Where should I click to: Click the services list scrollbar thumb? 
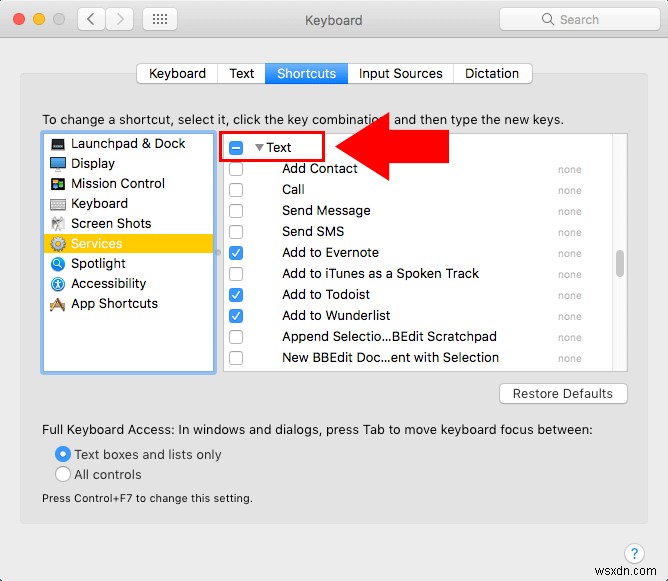tap(620, 263)
